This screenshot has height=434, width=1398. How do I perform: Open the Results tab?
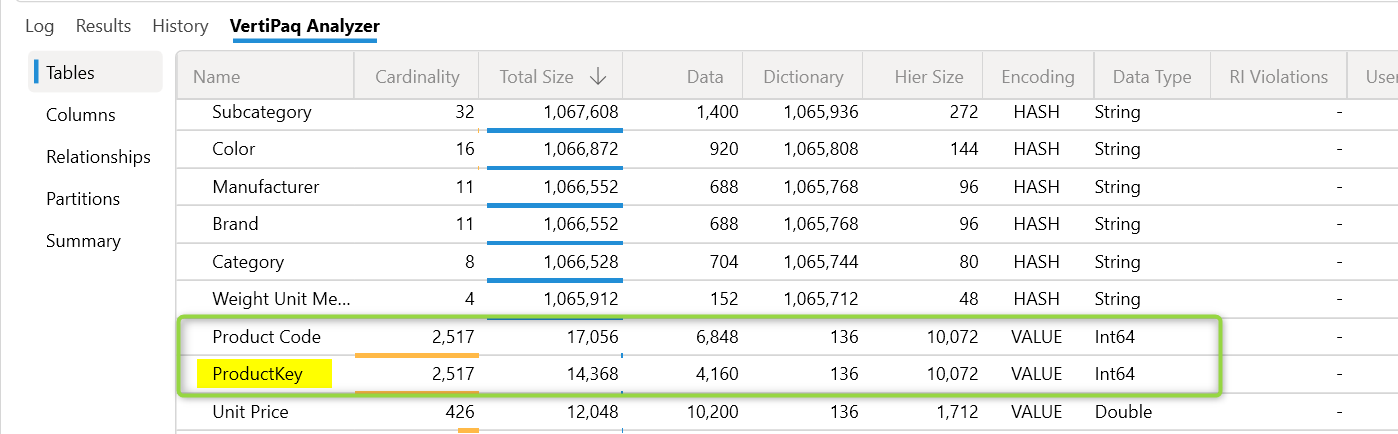[x=103, y=26]
